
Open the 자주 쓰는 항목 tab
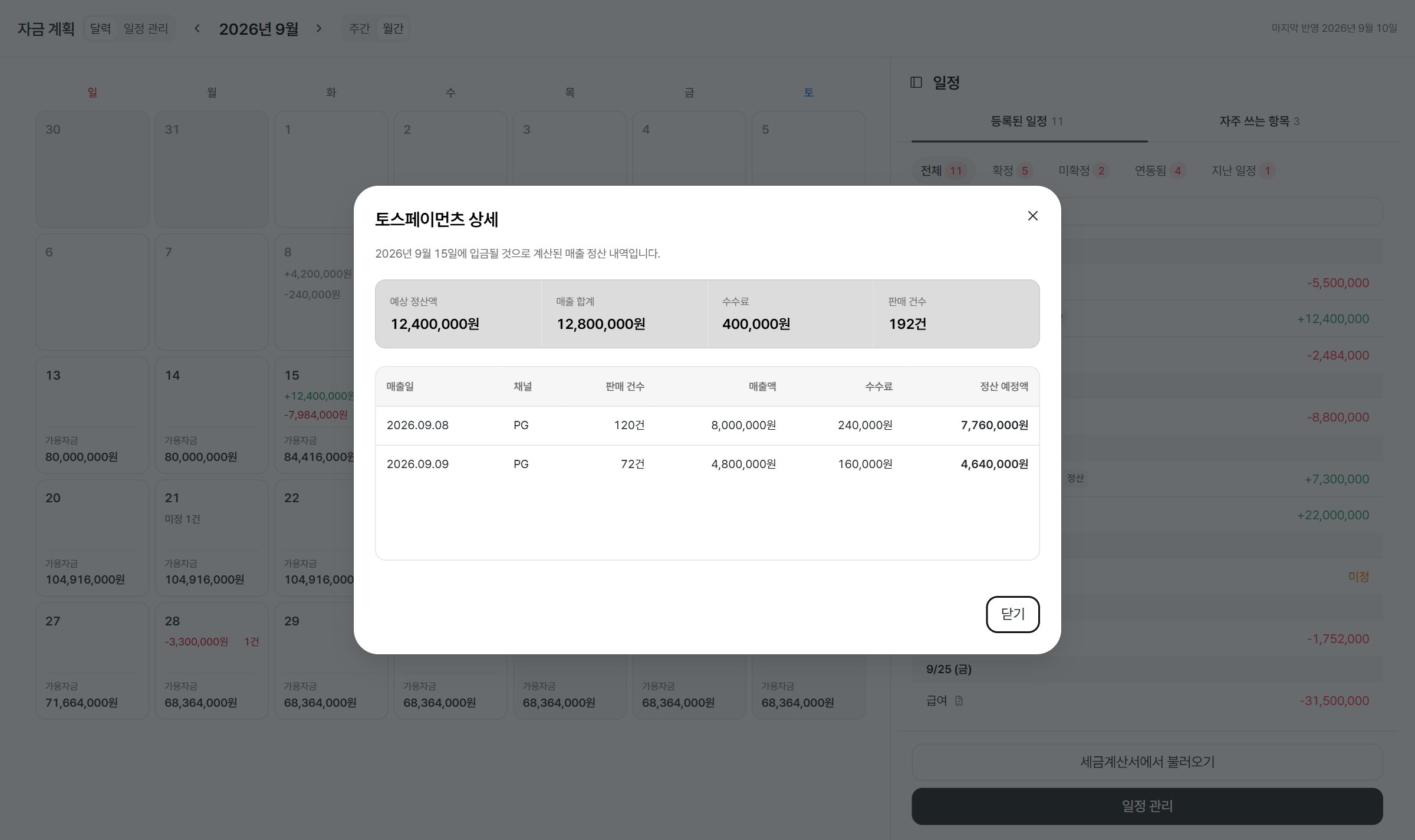[1259, 121]
